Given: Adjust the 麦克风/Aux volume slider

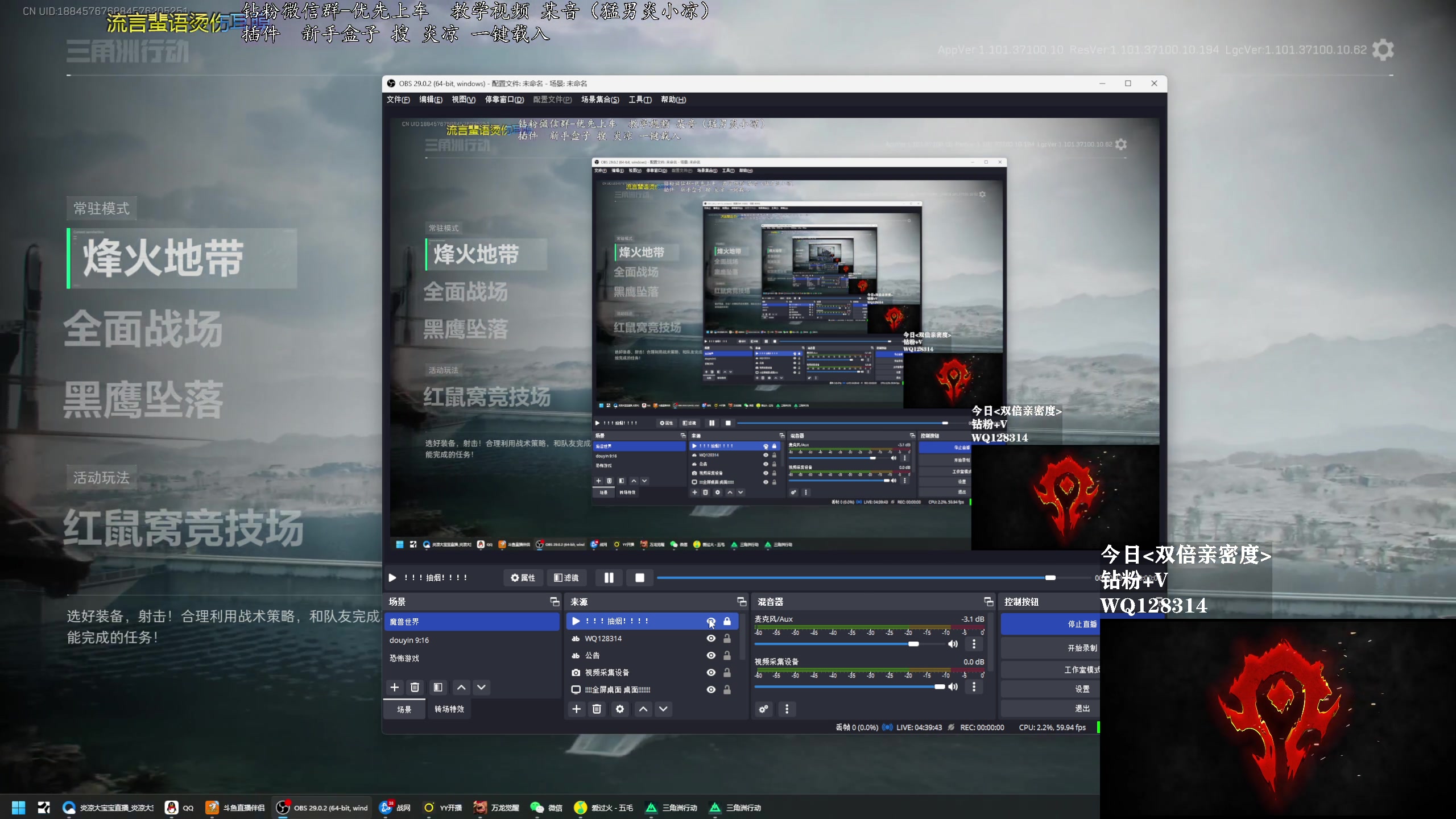Looking at the screenshot, I should pos(913,644).
